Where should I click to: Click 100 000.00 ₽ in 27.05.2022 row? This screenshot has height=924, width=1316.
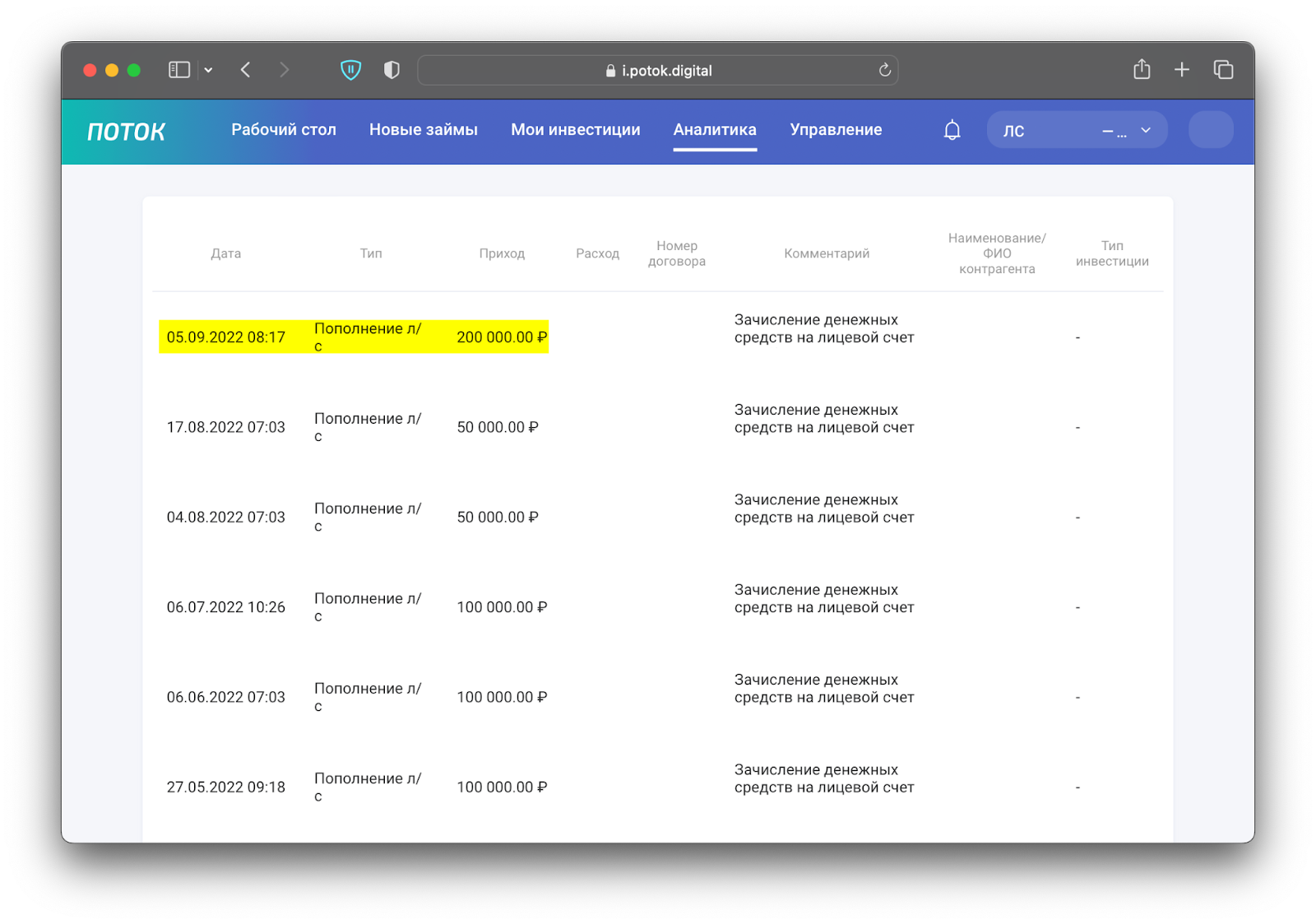click(502, 787)
